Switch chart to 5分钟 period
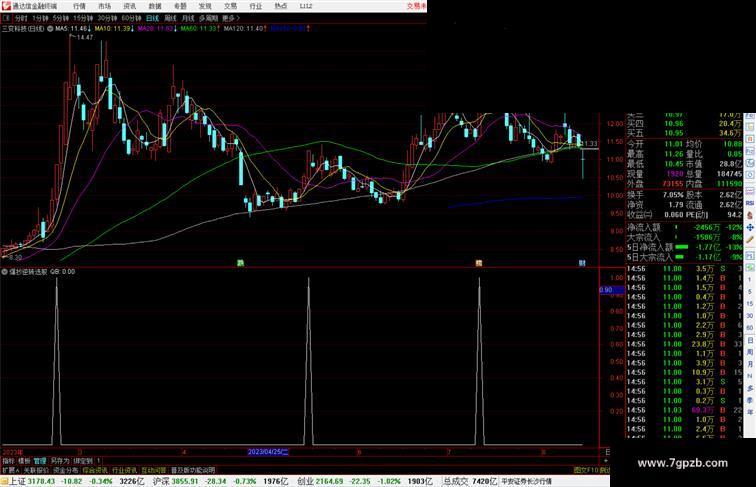The width and height of the screenshot is (756, 487). 61,18
